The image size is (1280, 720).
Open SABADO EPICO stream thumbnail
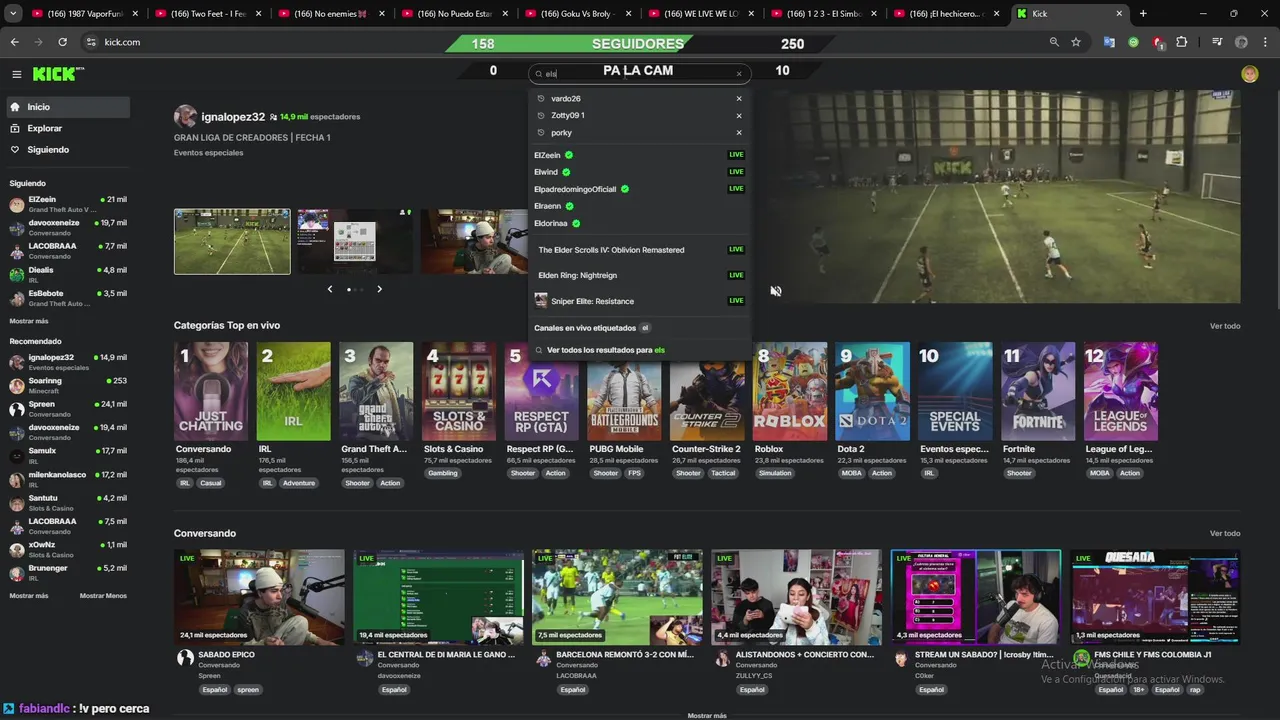(259, 596)
